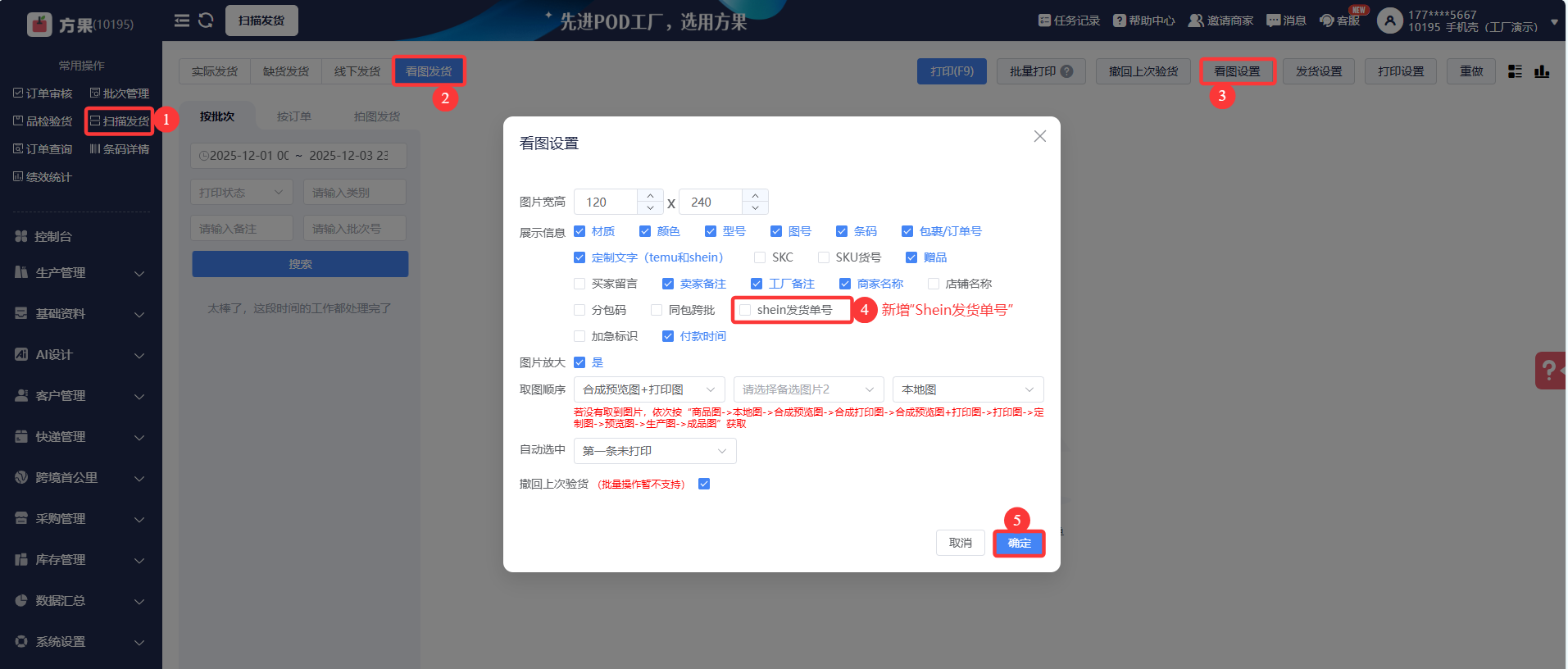Click the blue 搜索 button

tap(300, 264)
